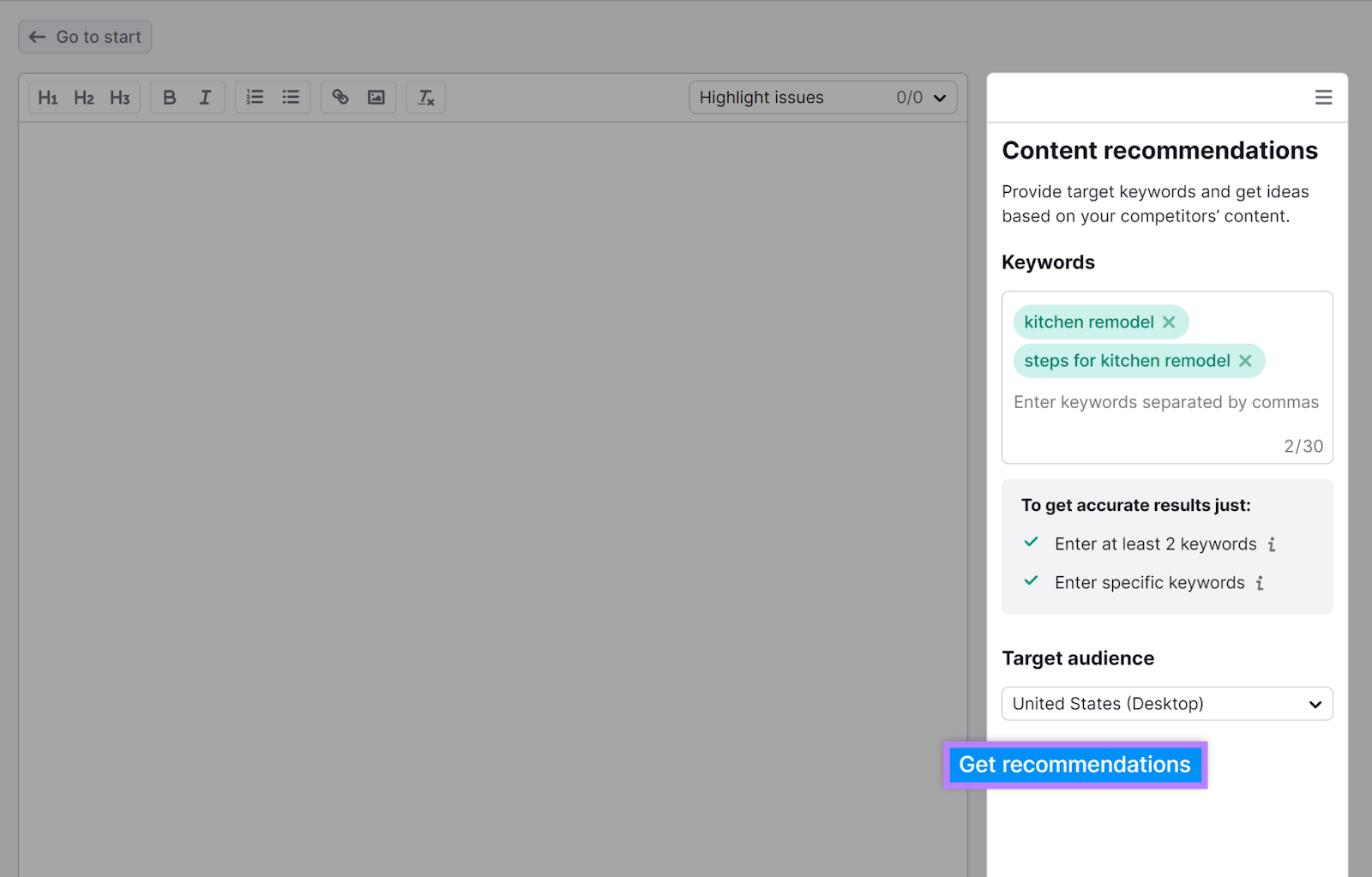The image size is (1372, 877).
Task: Open the info tooltip for 'Enter at least 2 keywords'
Action: (x=1273, y=544)
